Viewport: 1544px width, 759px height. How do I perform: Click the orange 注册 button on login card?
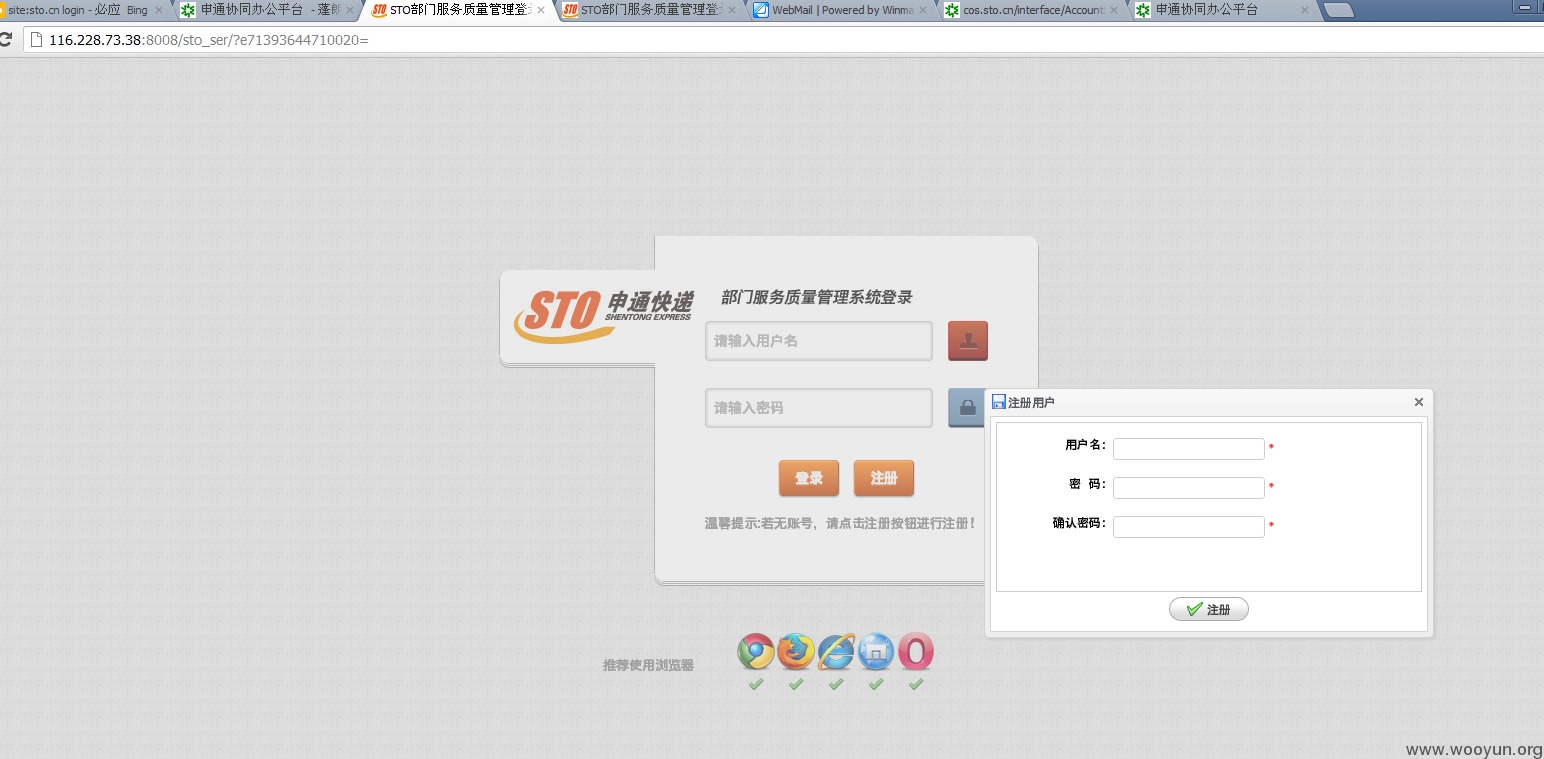pyautogui.click(x=884, y=478)
